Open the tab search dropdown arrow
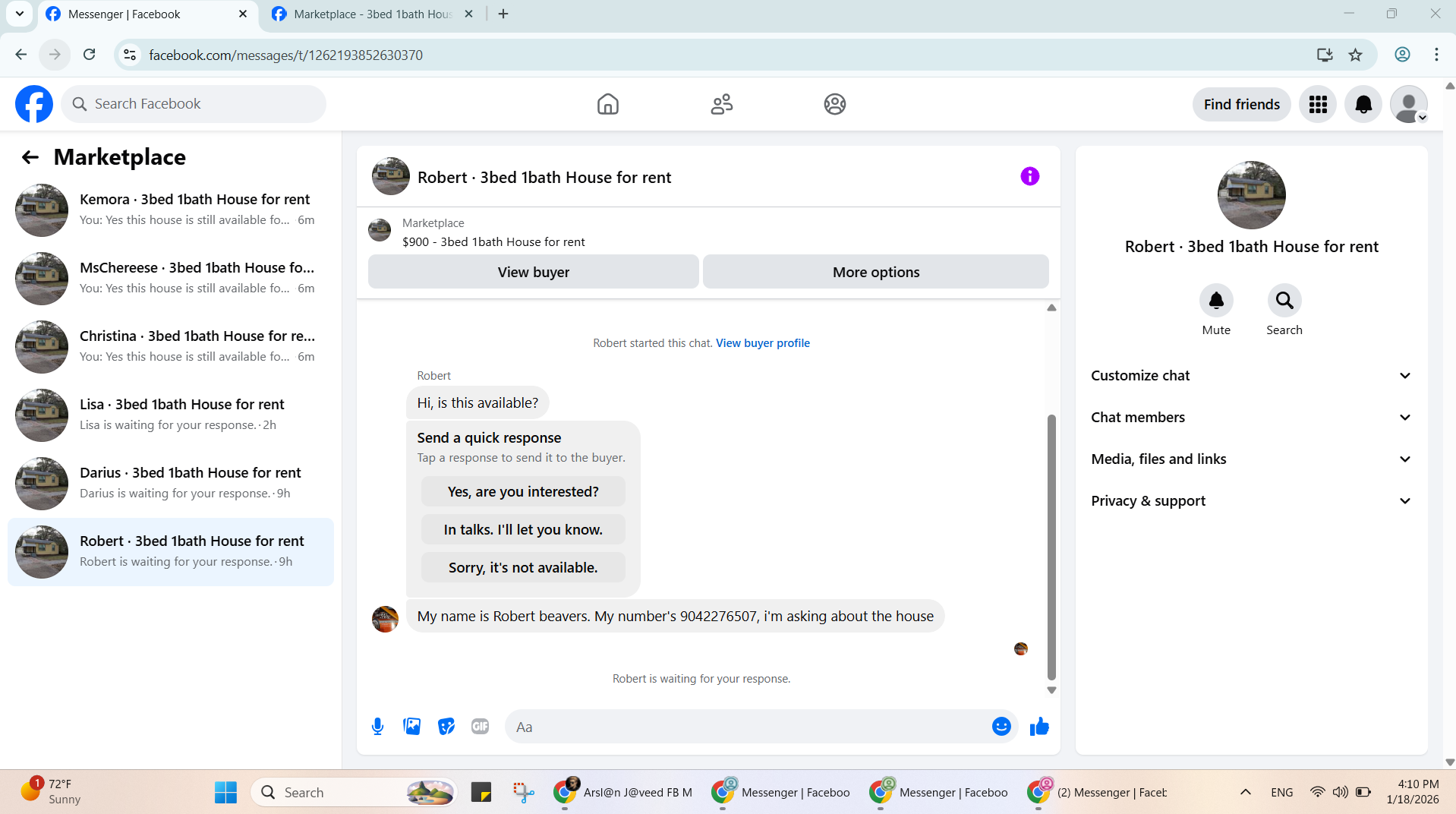Image resolution: width=1456 pixels, height=814 pixels. pyautogui.click(x=19, y=14)
